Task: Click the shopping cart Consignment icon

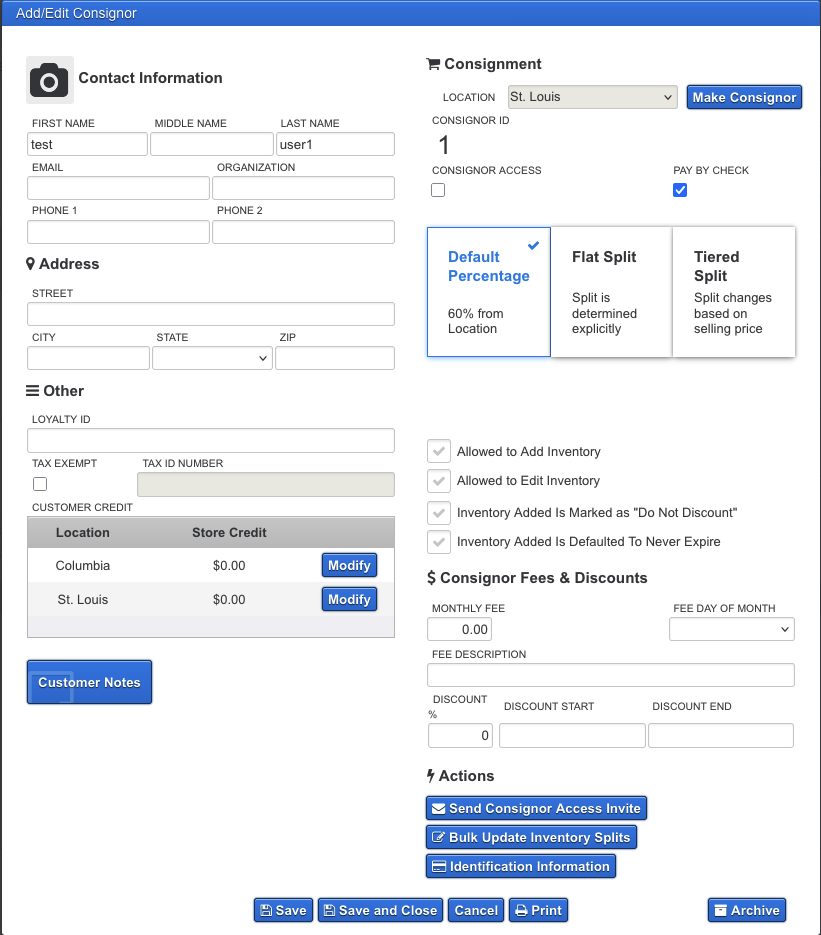Action: coord(433,64)
